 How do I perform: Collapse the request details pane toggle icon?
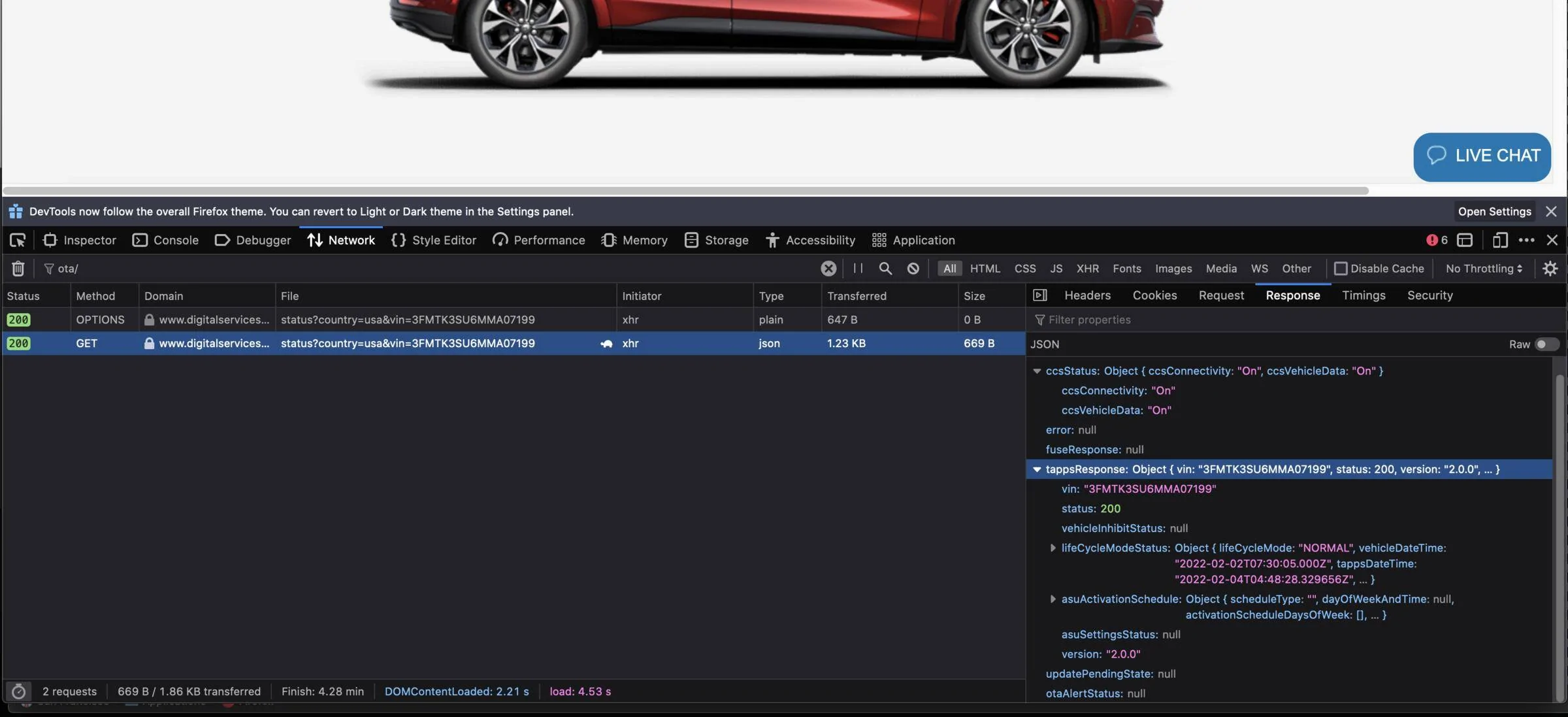(1040, 295)
